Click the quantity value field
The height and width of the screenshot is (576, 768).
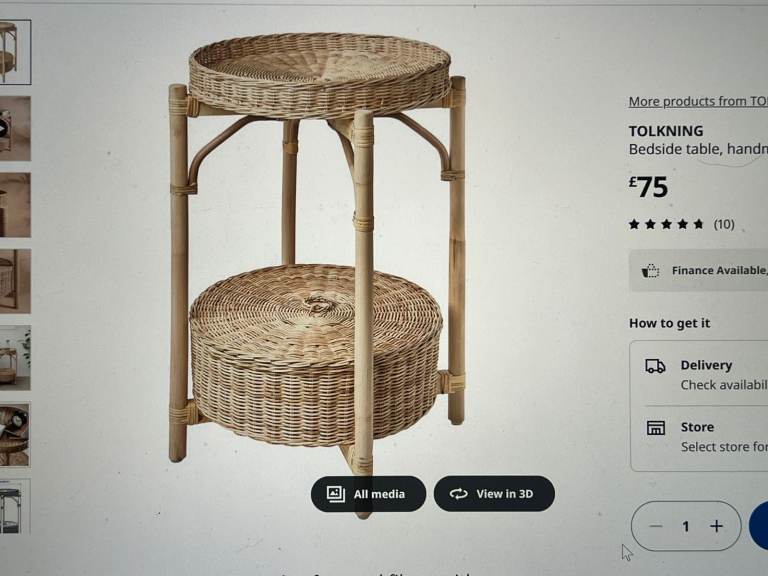(686, 526)
